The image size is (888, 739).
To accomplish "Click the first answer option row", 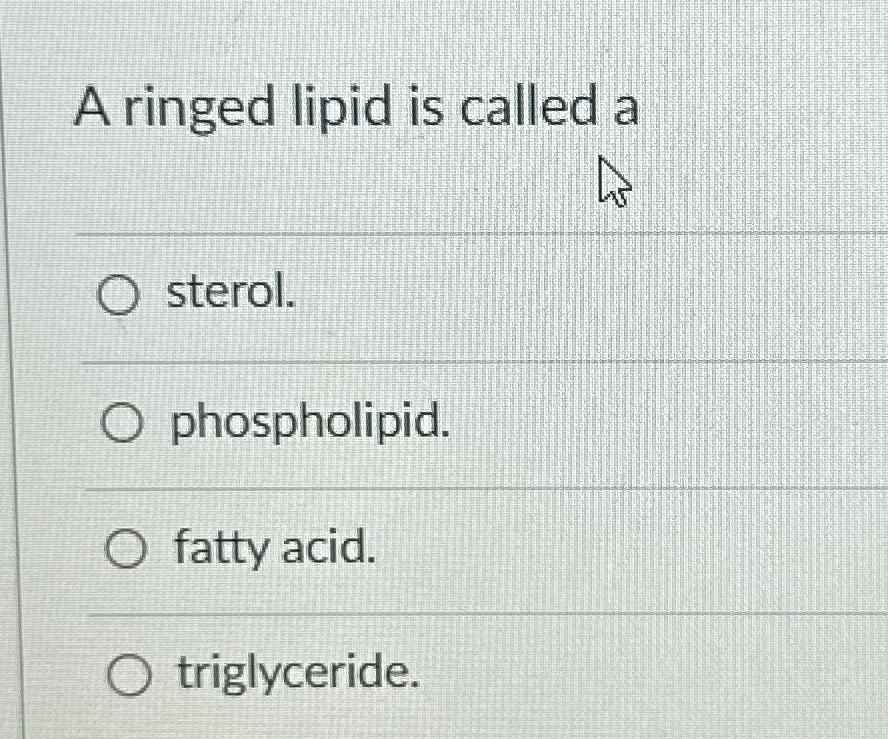I will pyautogui.click(x=400, y=296).
